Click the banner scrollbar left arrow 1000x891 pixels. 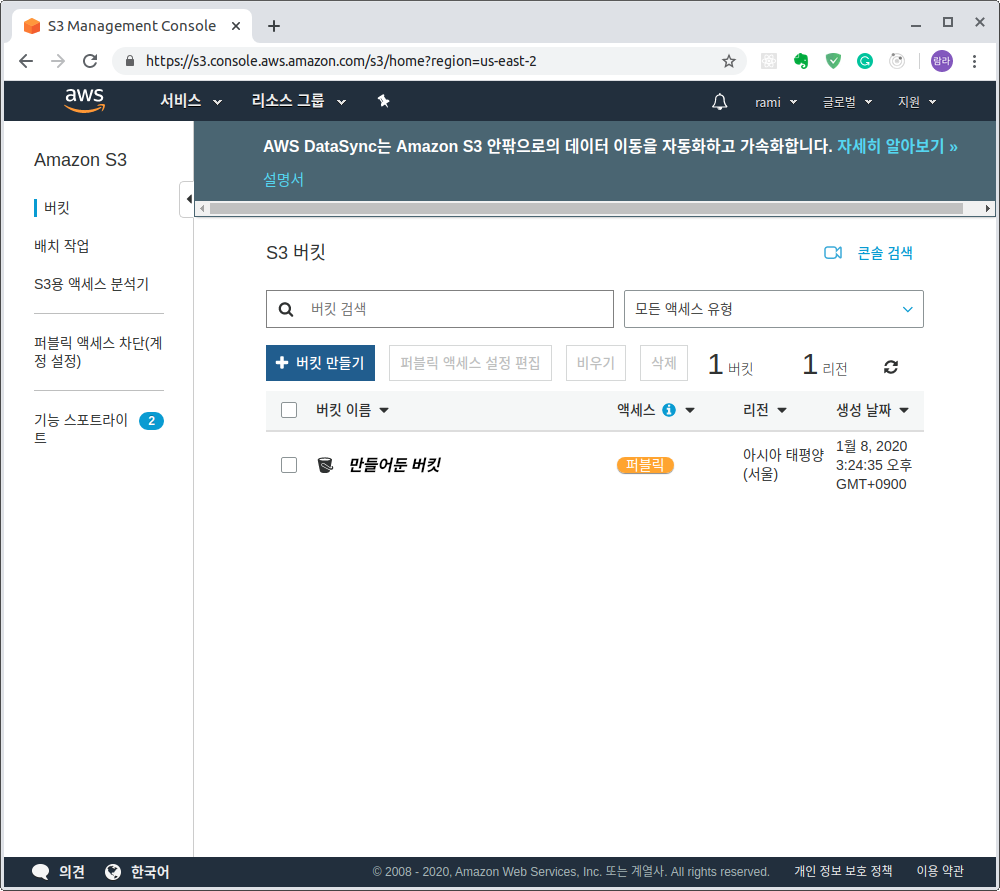[x=202, y=209]
